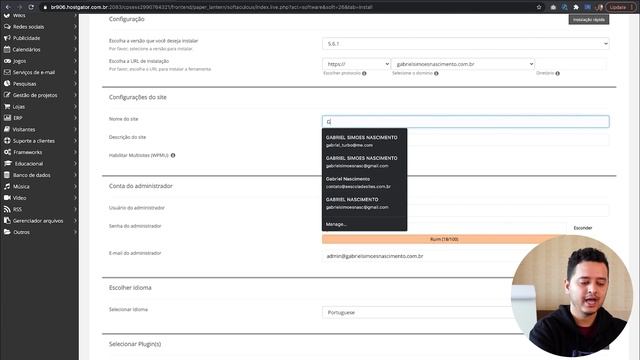640x360 pixels.
Task: Click the Suporte a clientes lifebuoy icon
Action: pos(7,141)
